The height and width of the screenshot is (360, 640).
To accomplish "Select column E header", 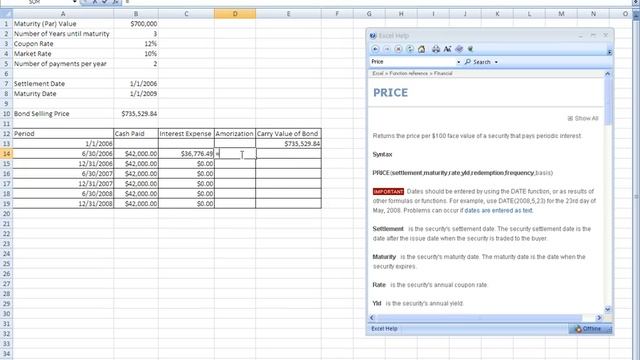I will [288, 14].
